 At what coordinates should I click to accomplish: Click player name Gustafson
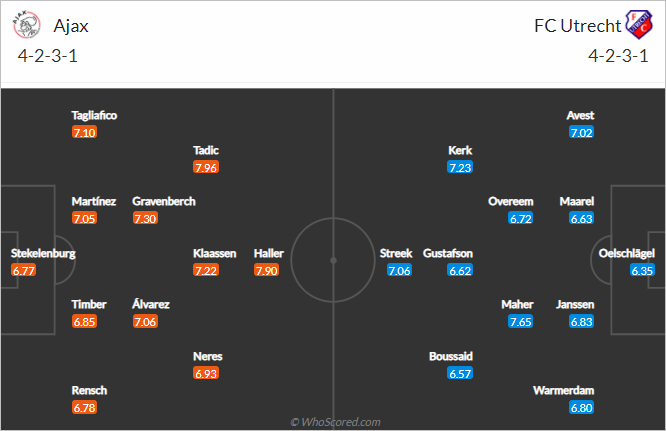[448, 254]
